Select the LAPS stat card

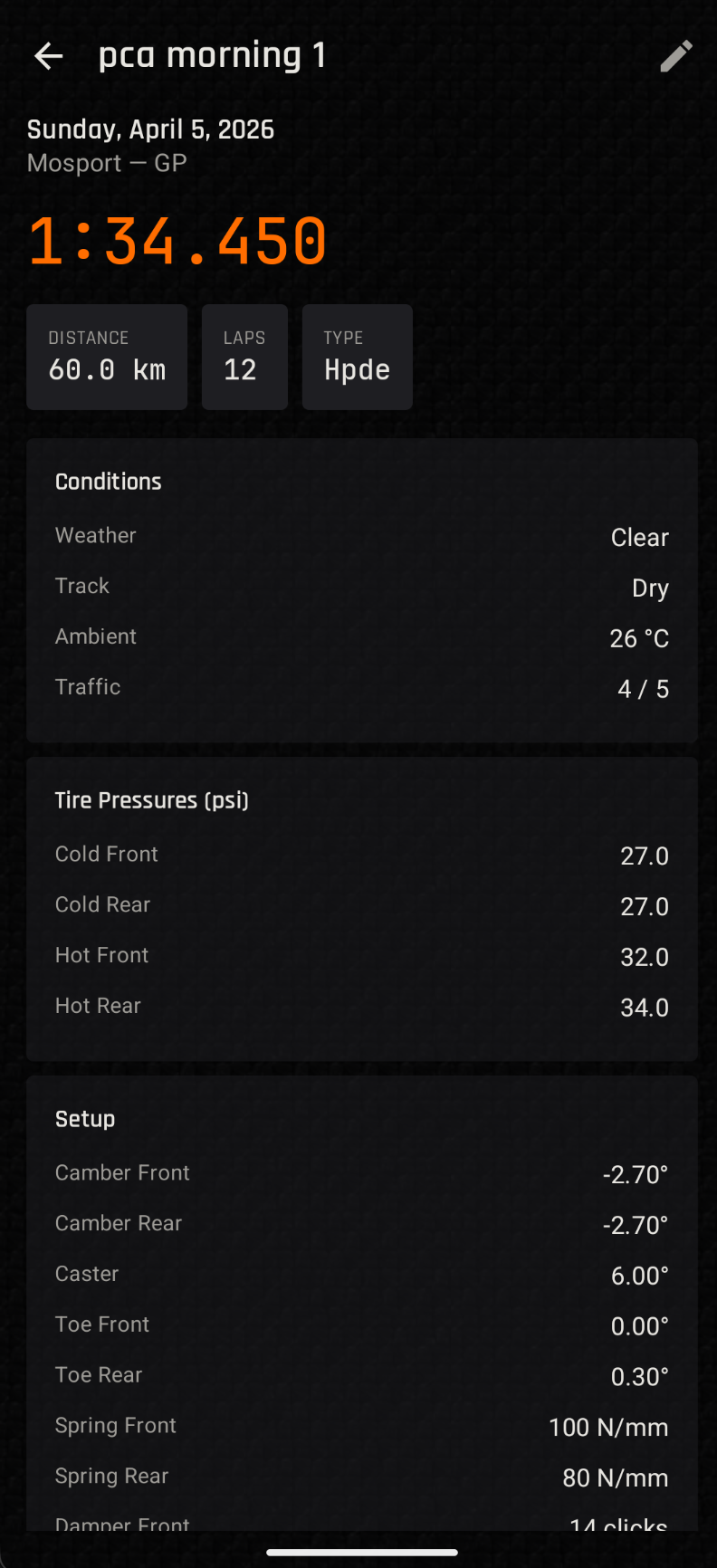pyautogui.click(x=244, y=357)
